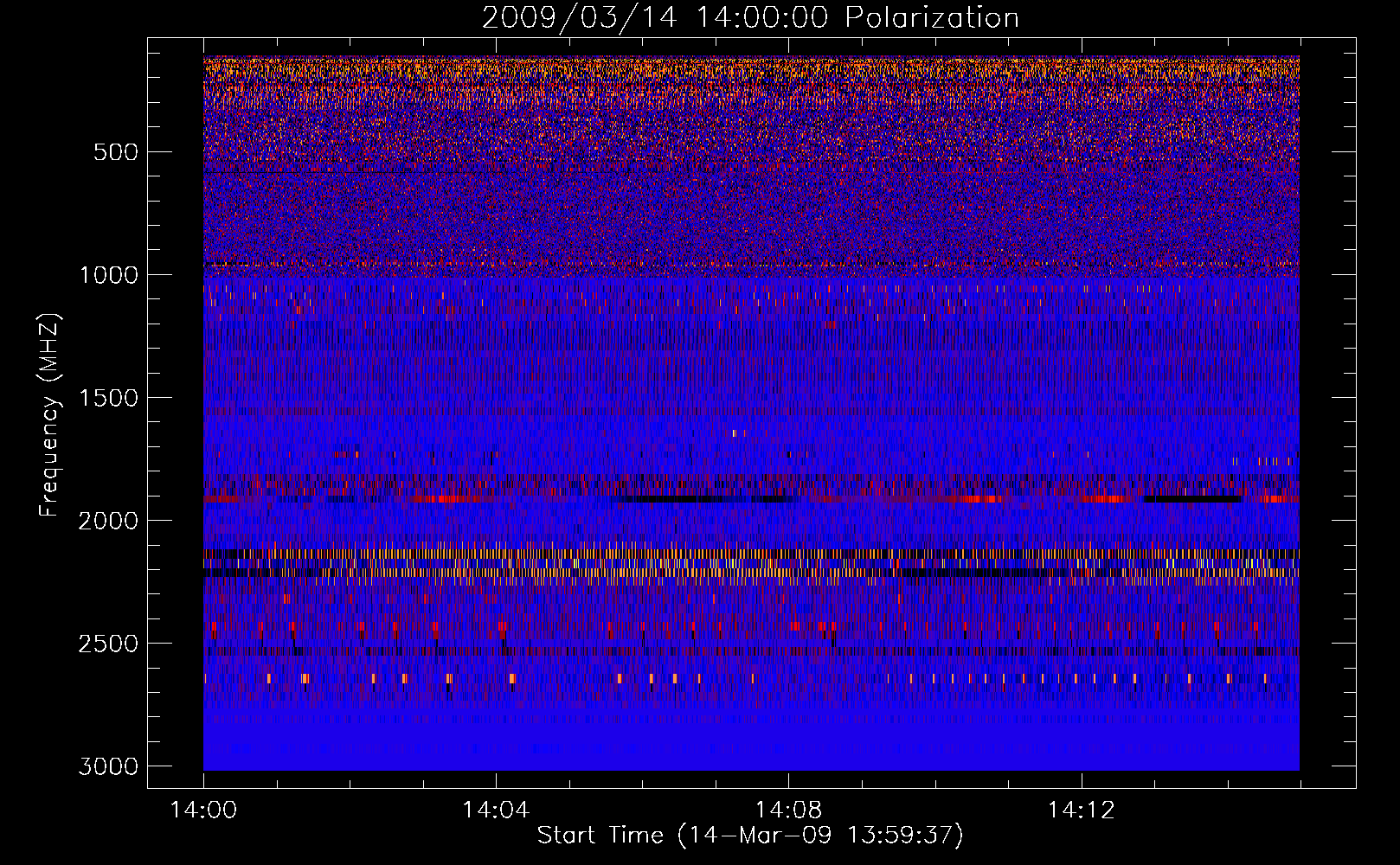Click the 14:12 time tick label
The width and height of the screenshot is (1400, 865).
click(1081, 811)
